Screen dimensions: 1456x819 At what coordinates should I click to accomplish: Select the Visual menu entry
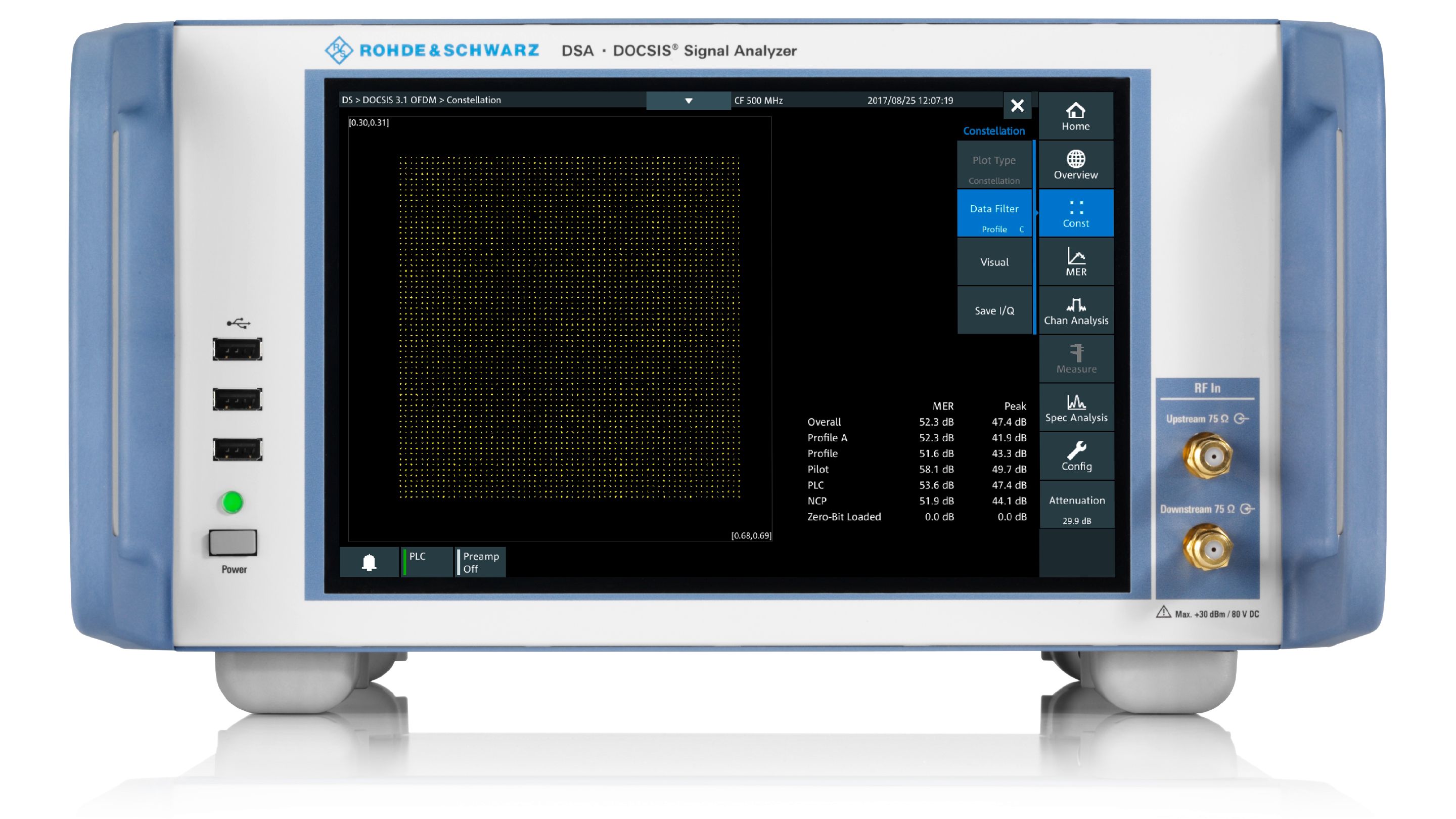click(x=995, y=262)
